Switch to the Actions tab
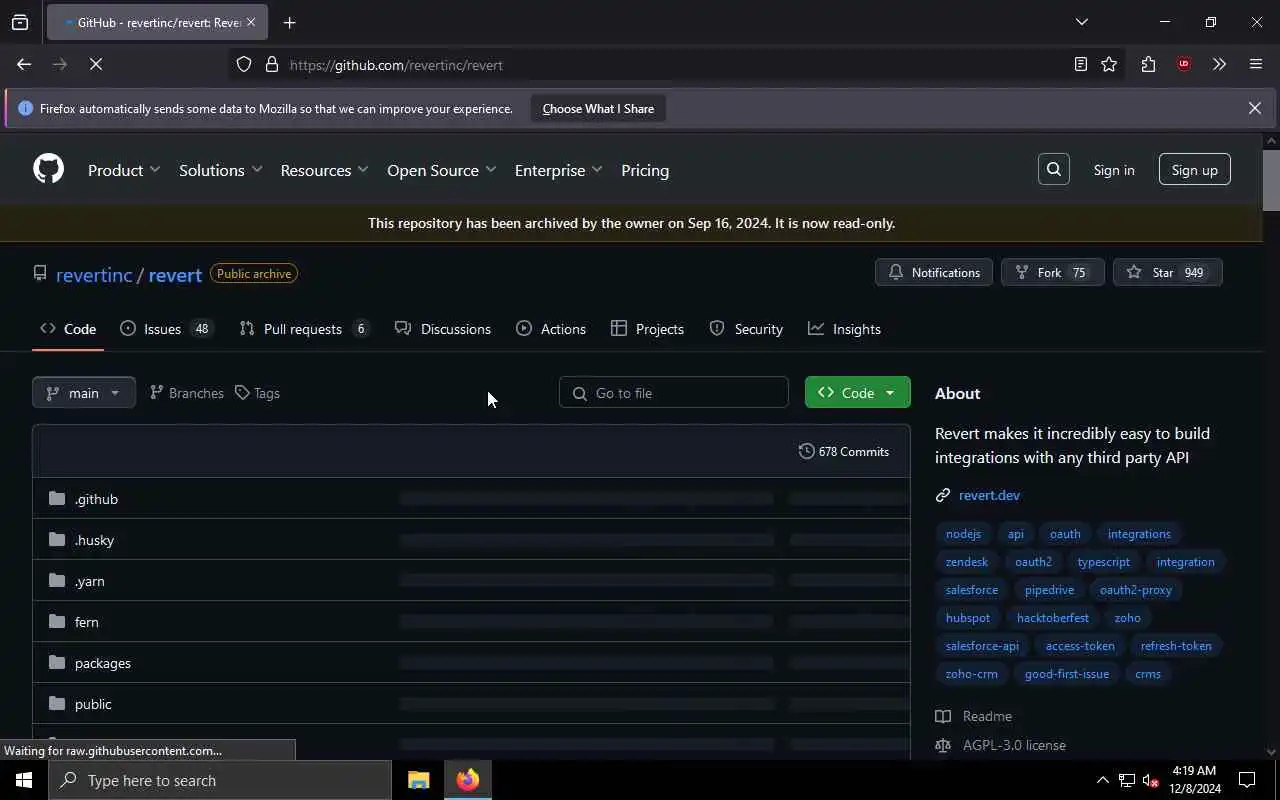Viewport: 1280px width, 800px height. pyautogui.click(x=551, y=329)
